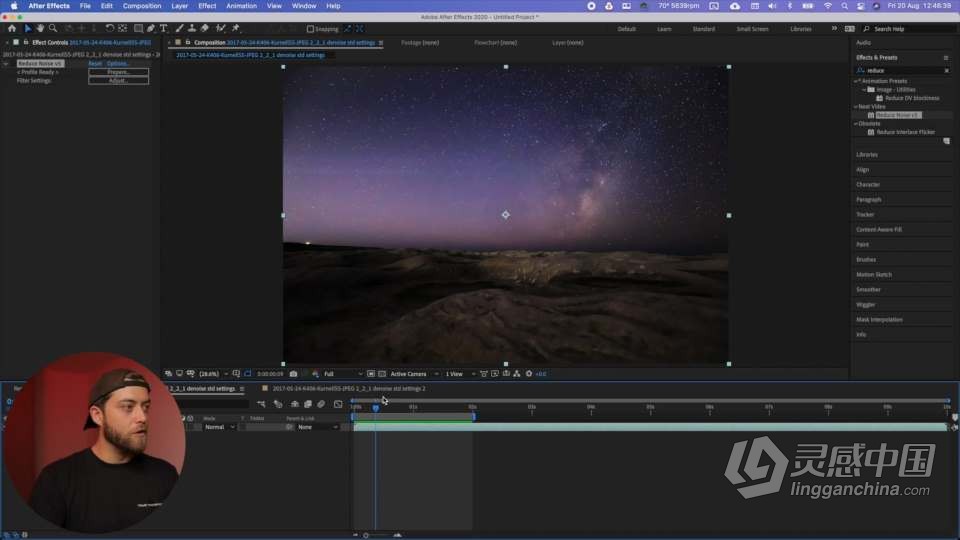Select the Type text tool
Image resolution: width=960 pixels, height=540 pixels.
(163, 29)
